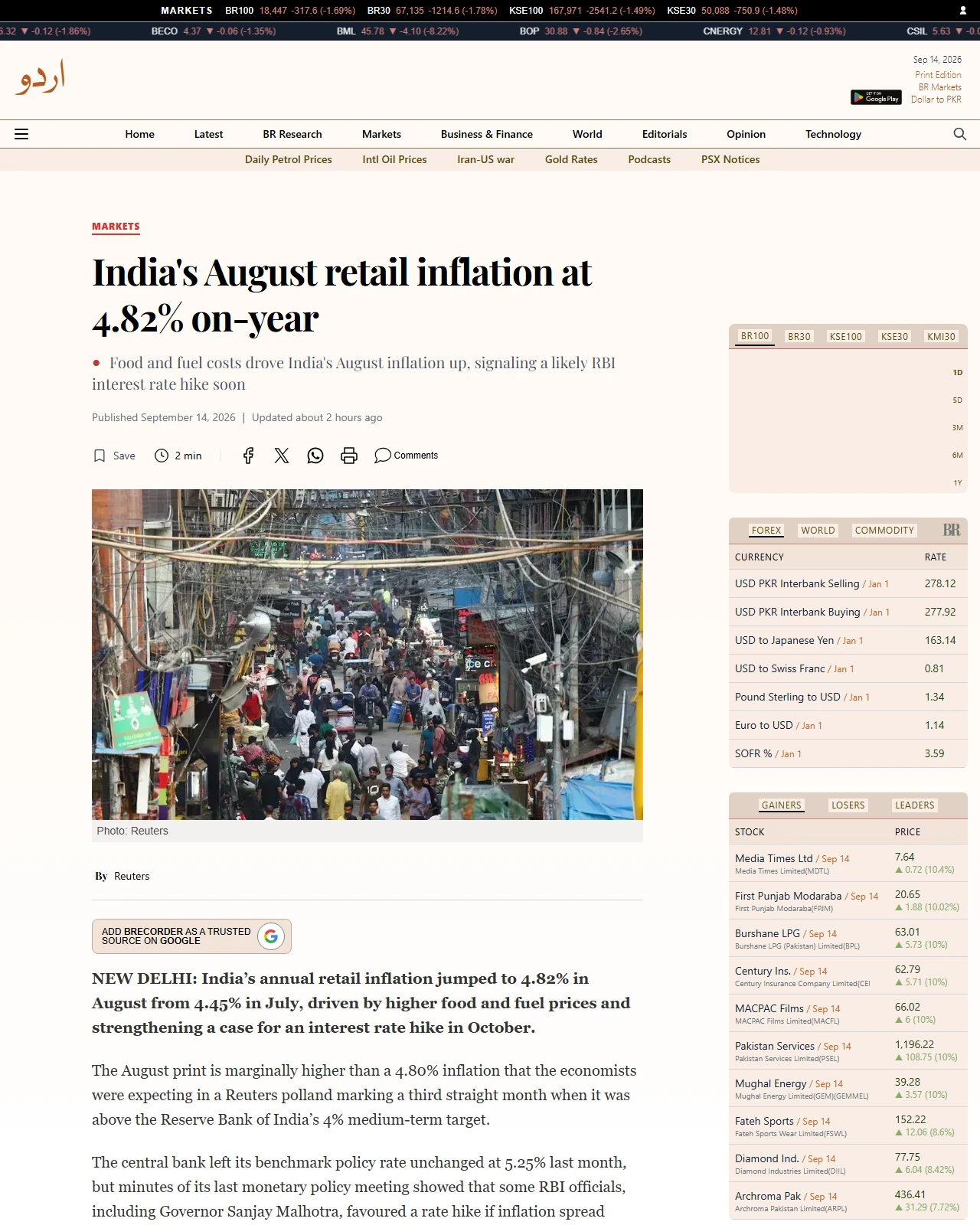Click the Google G icon

271,936
